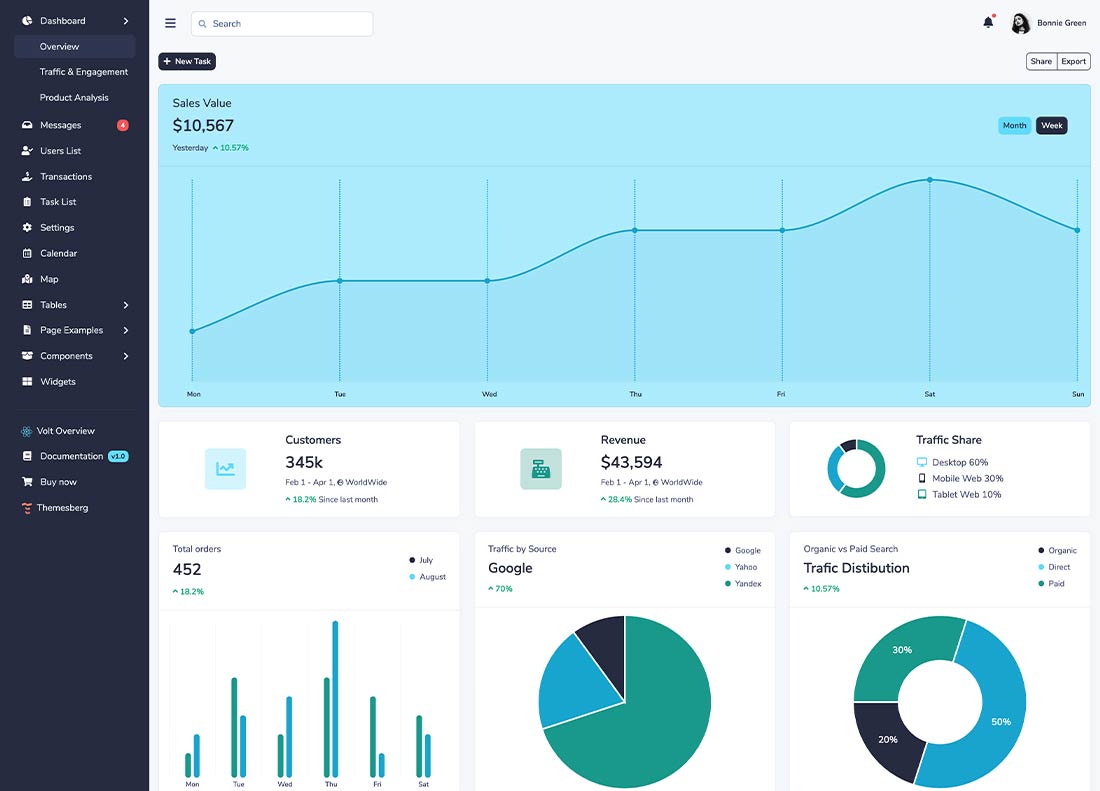The height and width of the screenshot is (791, 1100).
Task: Click the Revenue cash register icon
Action: [x=540, y=468]
